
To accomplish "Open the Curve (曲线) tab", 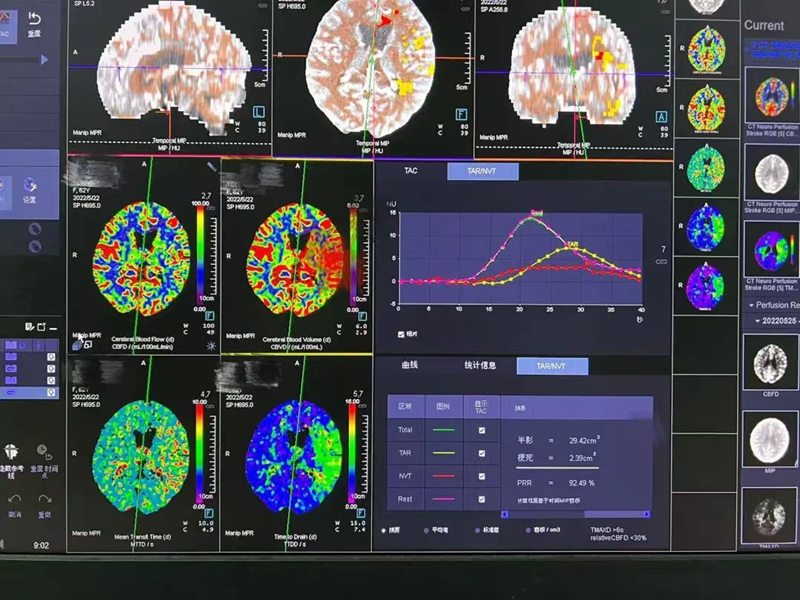I will 410,366.
